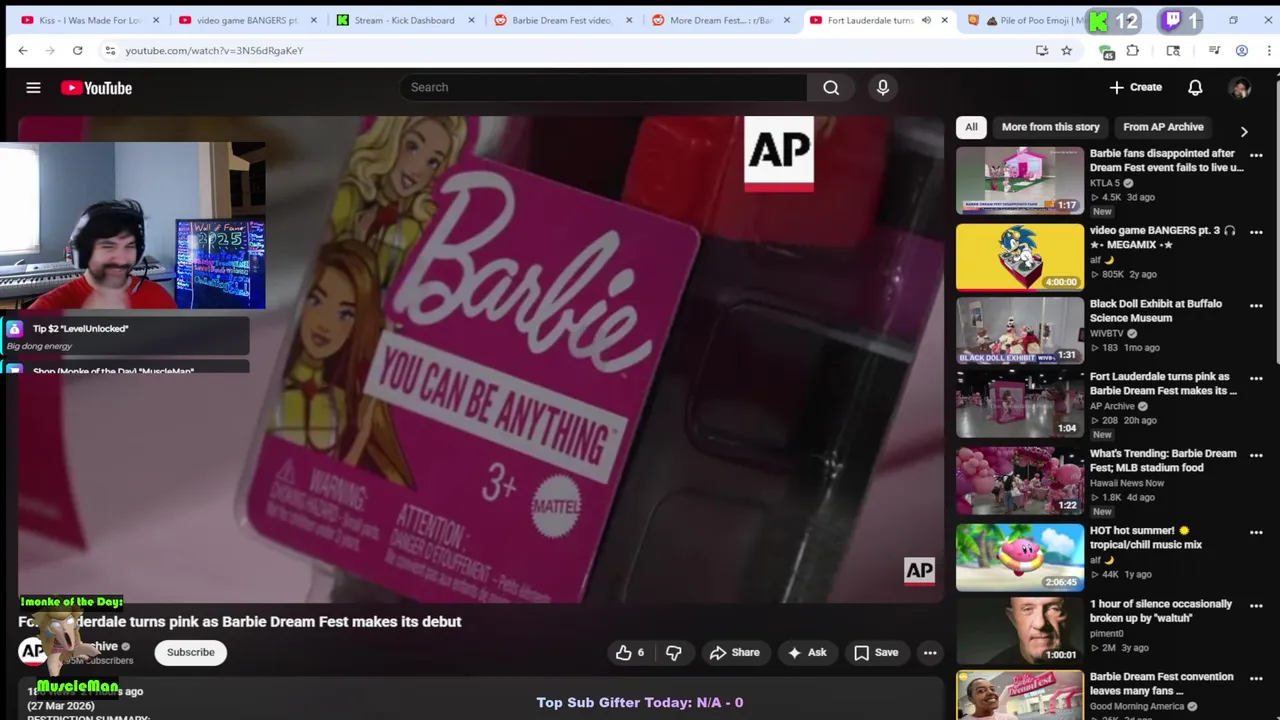This screenshot has height=720, width=1280.
Task: Open options for HOT hot summer mix video
Action: (x=1256, y=532)
